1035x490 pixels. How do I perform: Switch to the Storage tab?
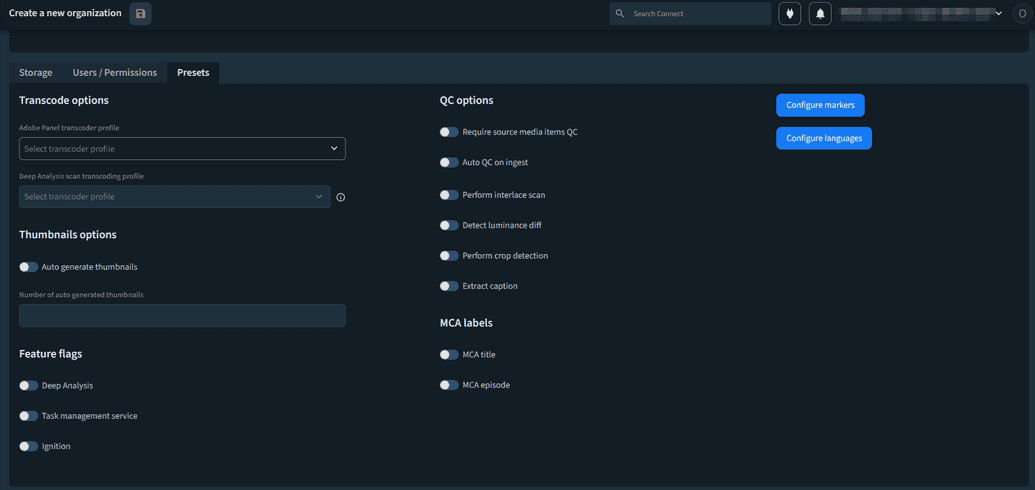point(36,73)
